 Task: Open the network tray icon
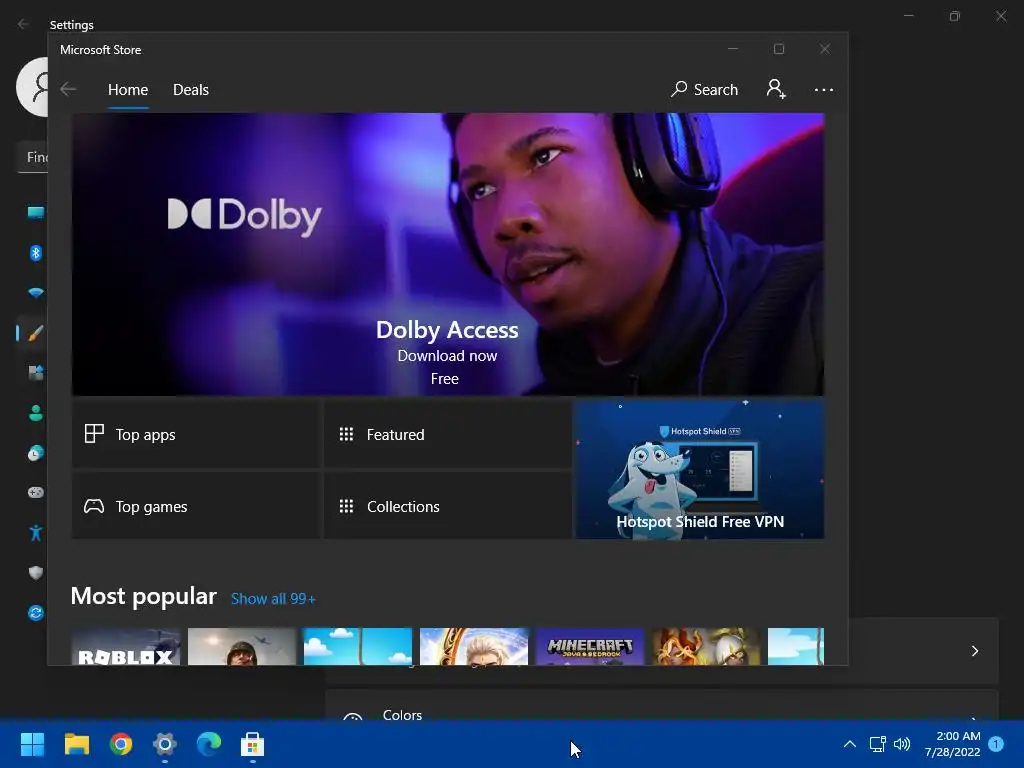click(877, 744)
